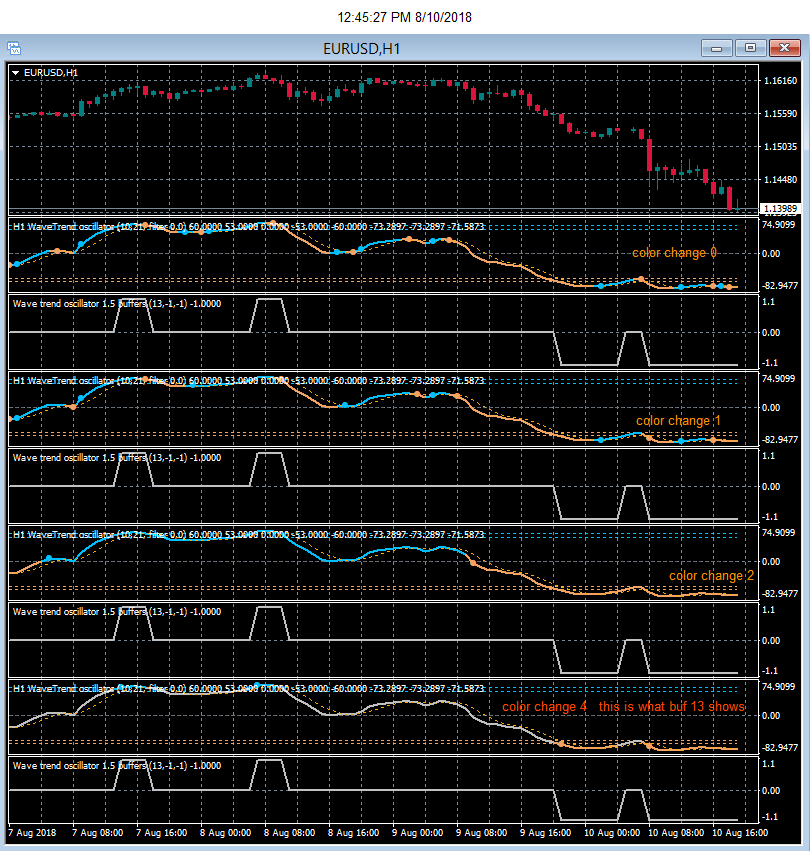Click the 7 Aug 2018 date label
The image size is (810, 851).
click(32, 833)
